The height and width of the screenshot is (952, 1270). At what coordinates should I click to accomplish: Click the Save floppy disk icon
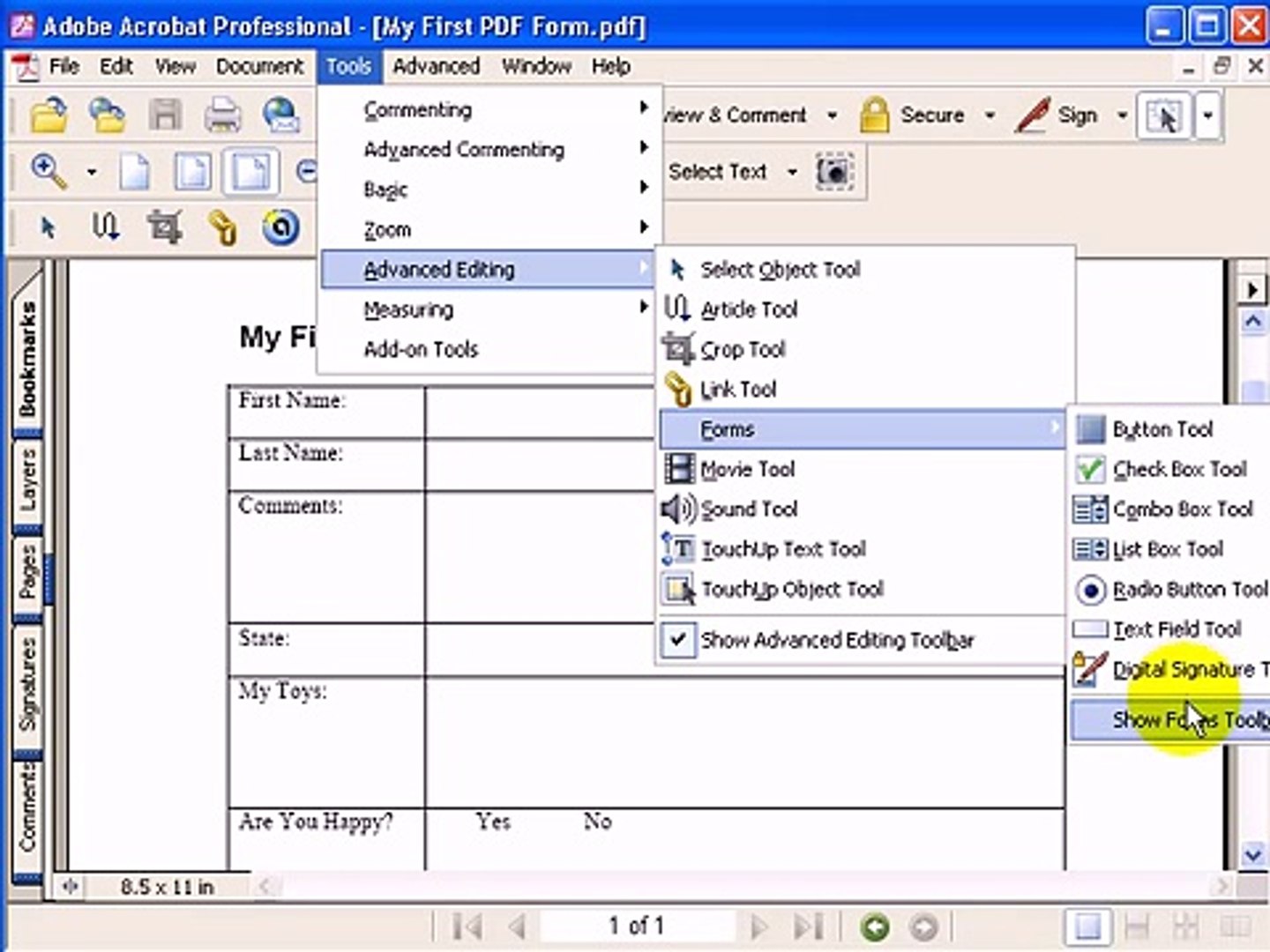(165, 115)
